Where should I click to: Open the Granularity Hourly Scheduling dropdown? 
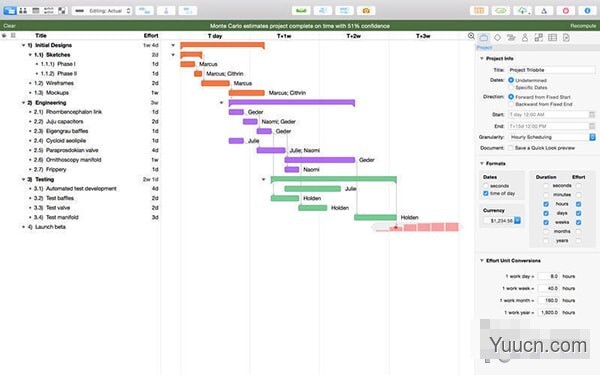pos(551,137)
